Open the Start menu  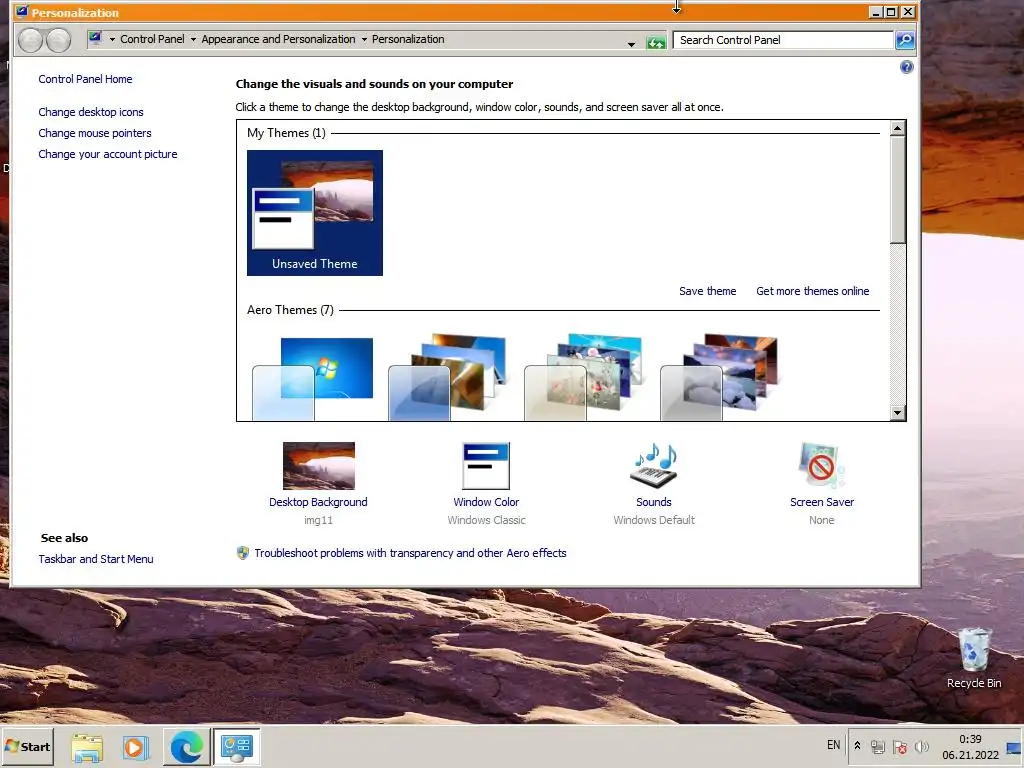click(28, 747)
